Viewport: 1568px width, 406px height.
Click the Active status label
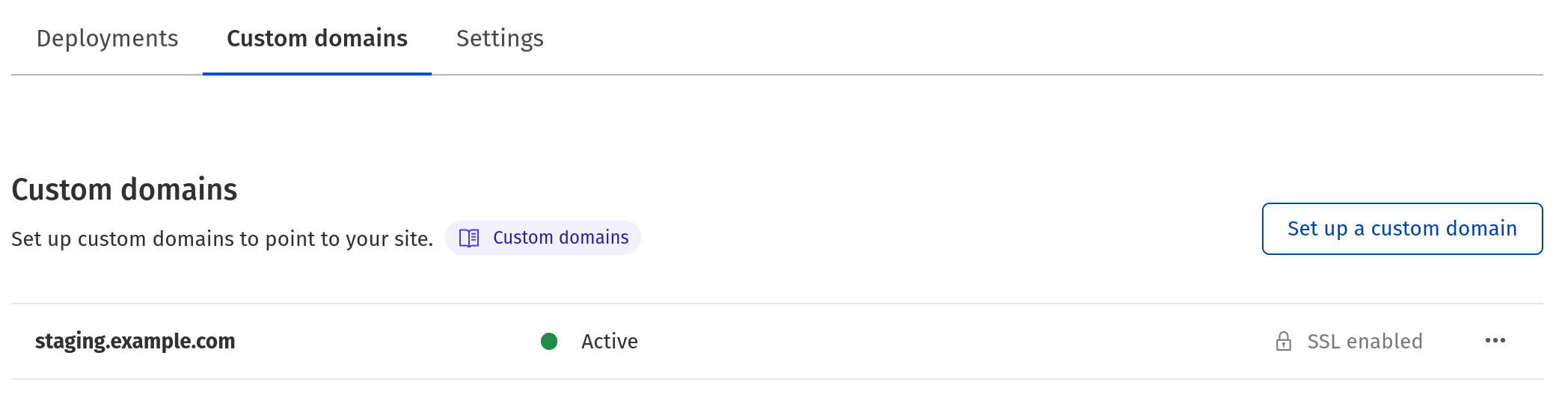coord(610,342)
